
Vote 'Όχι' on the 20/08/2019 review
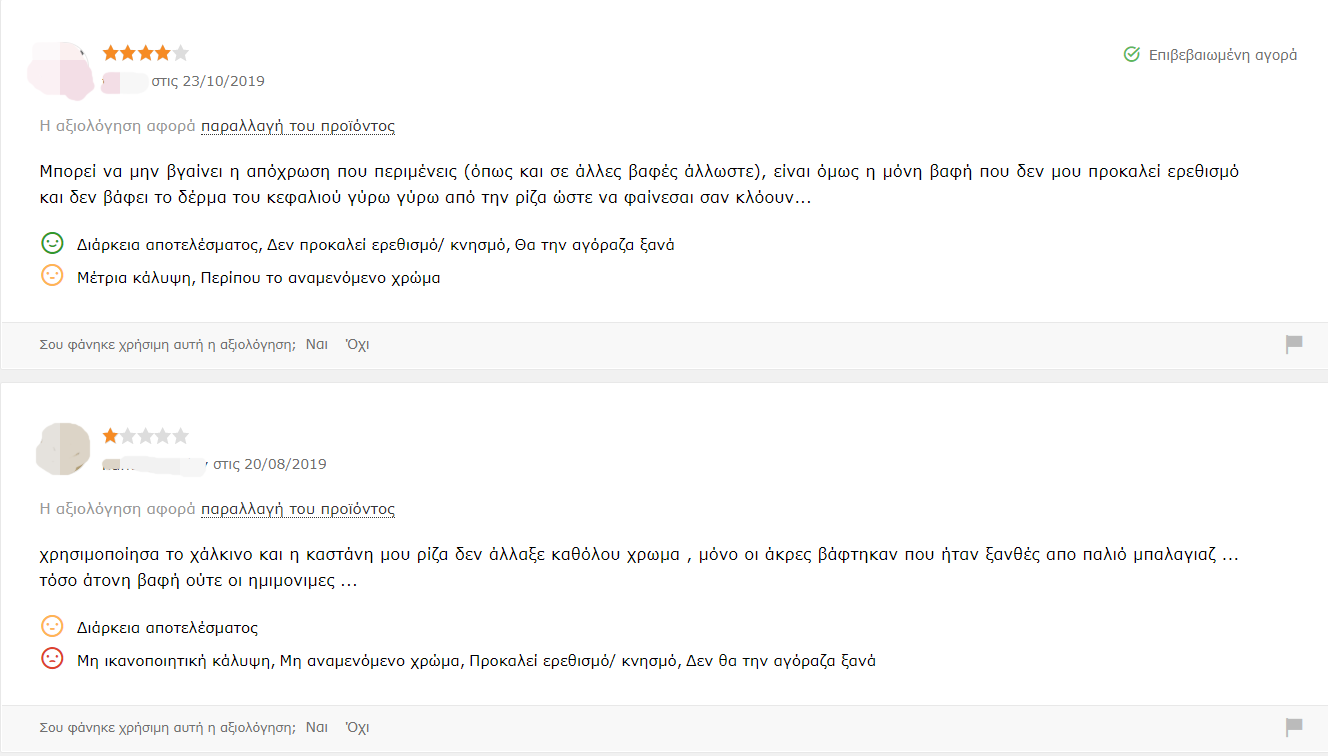[357, 727]
